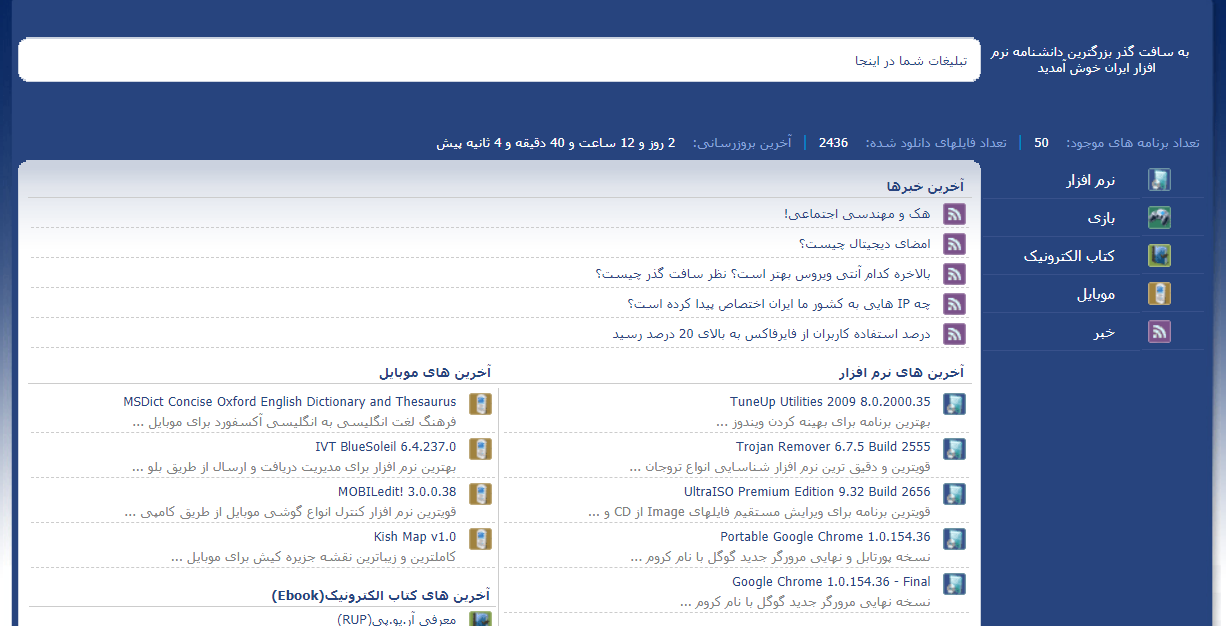This screenshot has width=1226, height=626.
Task: Open Kish Map v1.0 link
Action: pyautogui.click(x=415, y=537)
